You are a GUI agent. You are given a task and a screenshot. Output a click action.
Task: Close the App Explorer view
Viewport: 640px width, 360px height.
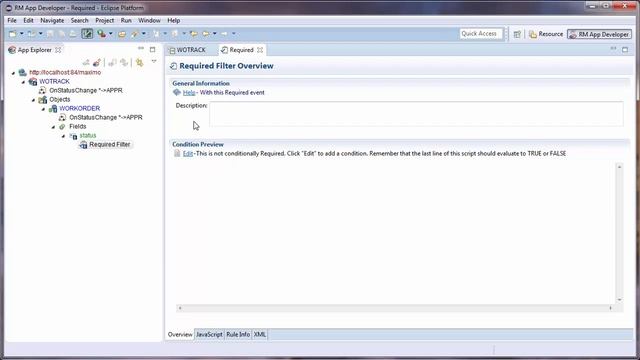[58, 50]
